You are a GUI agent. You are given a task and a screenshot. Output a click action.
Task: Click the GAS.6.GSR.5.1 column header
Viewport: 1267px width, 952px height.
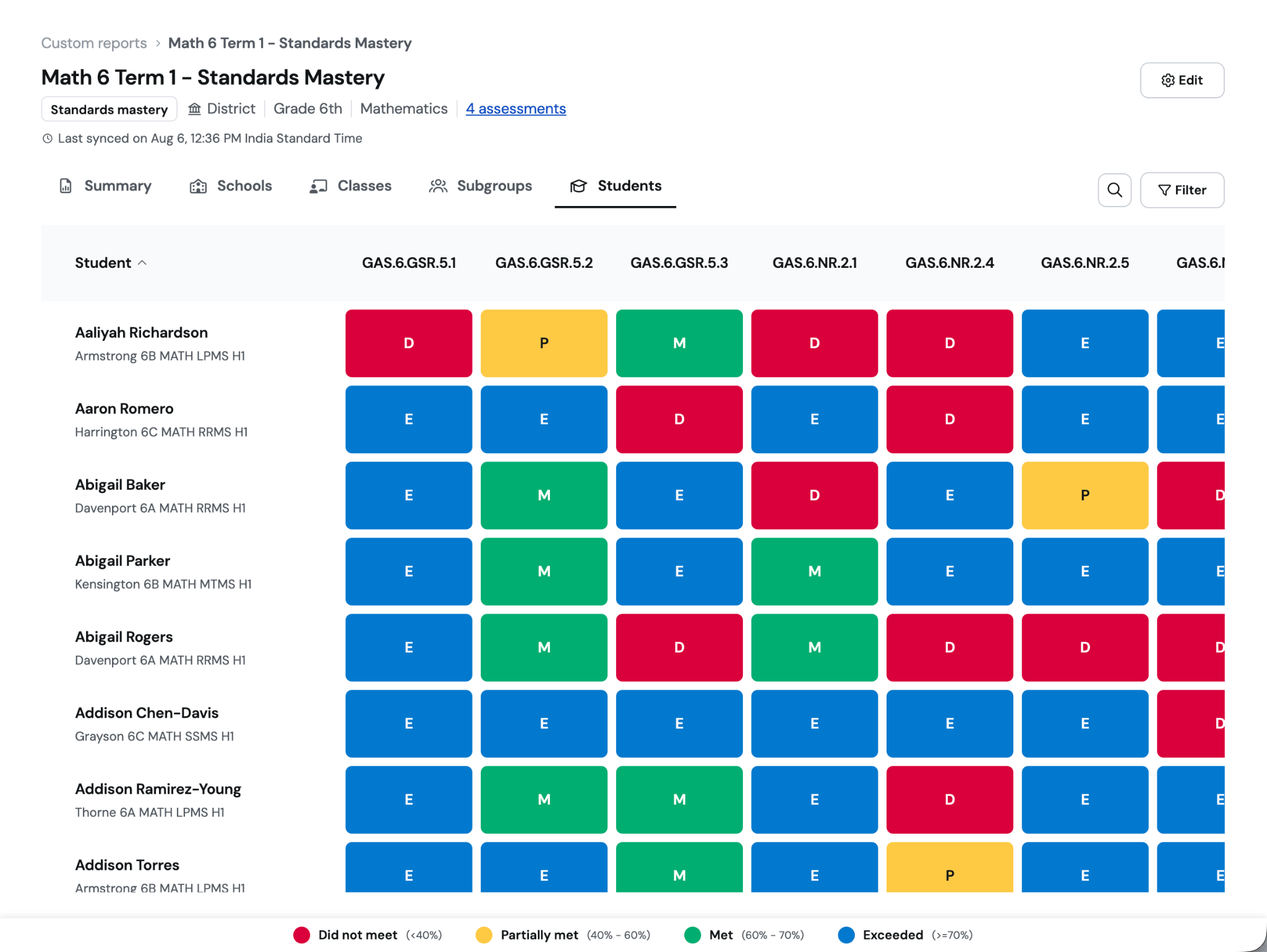pyautogui.click(x=409, y=263)
